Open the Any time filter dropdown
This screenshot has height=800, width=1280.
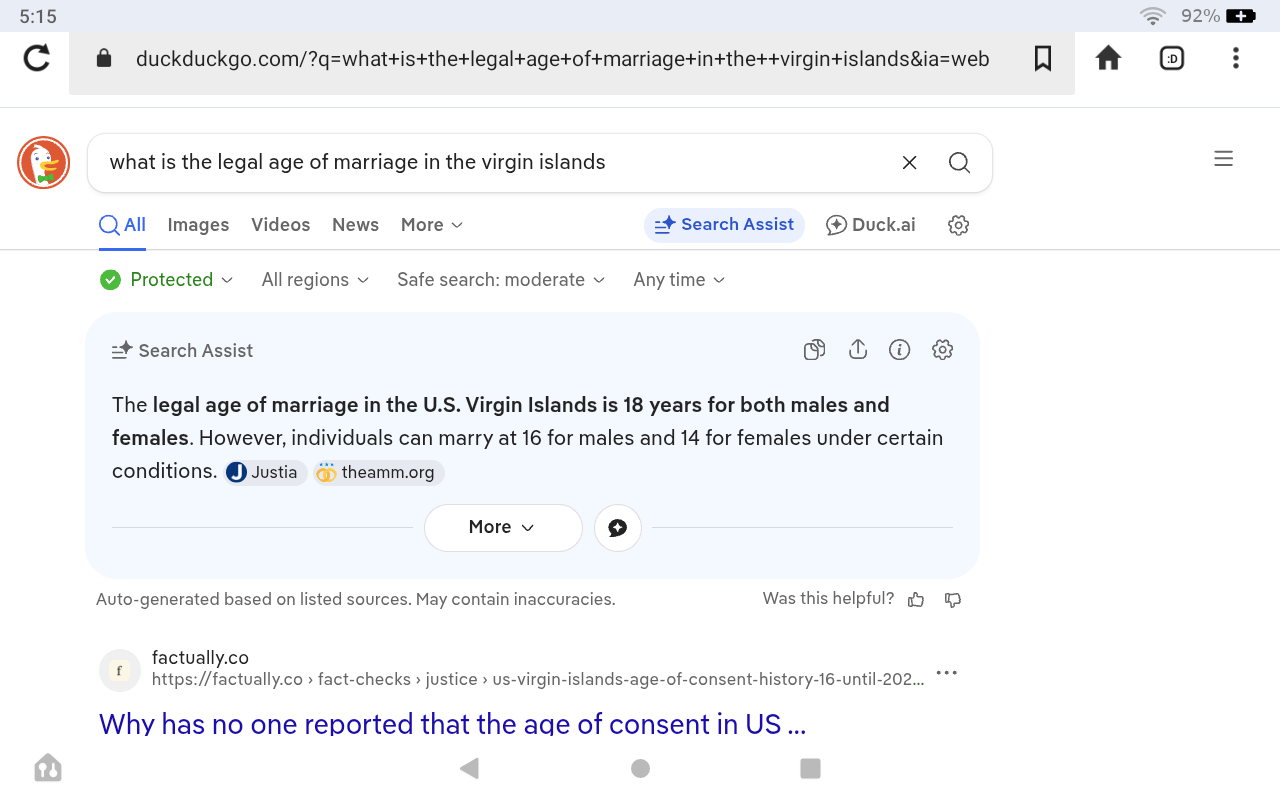click(x=679, y=280)
